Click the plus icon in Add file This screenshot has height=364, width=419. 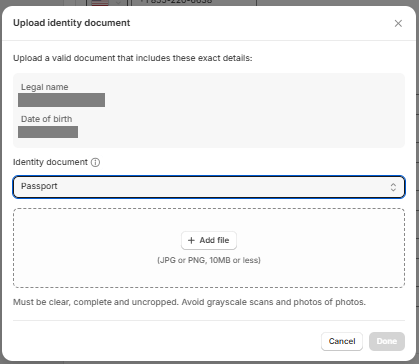tap(191, 240)
